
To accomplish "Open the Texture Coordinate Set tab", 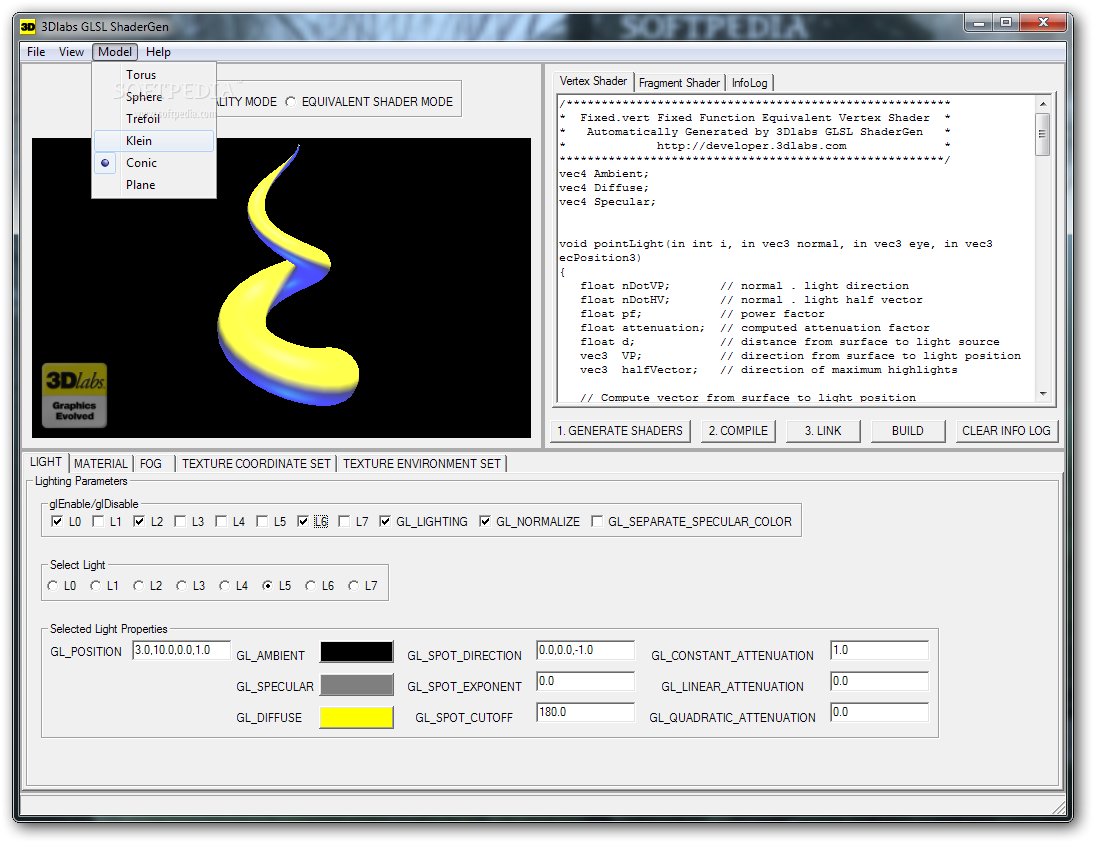I will click(x=256, y=464).
